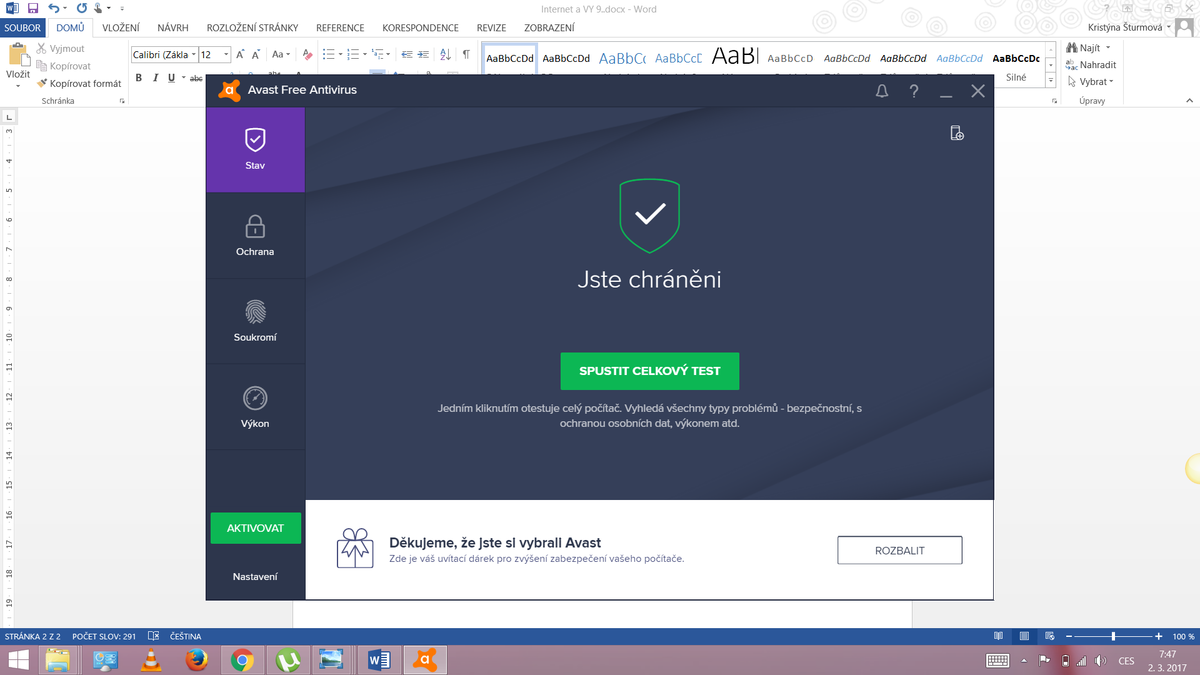Toggle bold formatting in Word ribbon

pos(140,78)
